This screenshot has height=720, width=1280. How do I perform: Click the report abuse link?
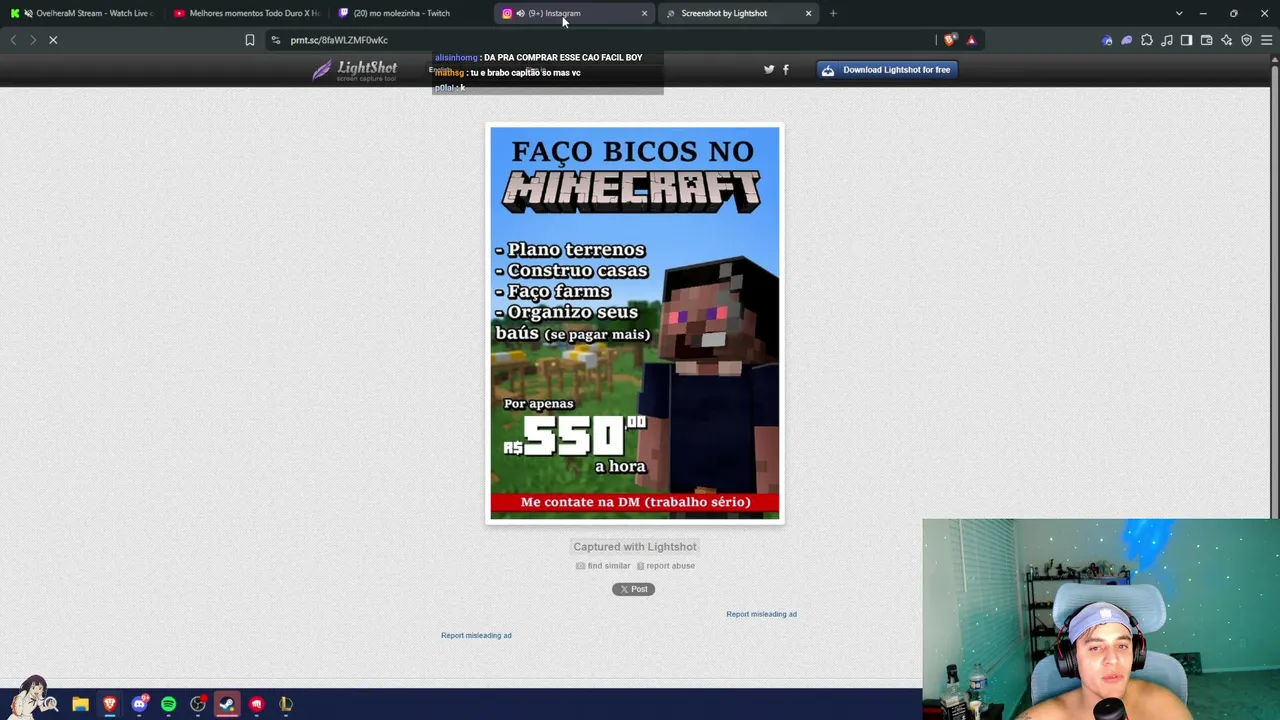click(x=666, y=566)
